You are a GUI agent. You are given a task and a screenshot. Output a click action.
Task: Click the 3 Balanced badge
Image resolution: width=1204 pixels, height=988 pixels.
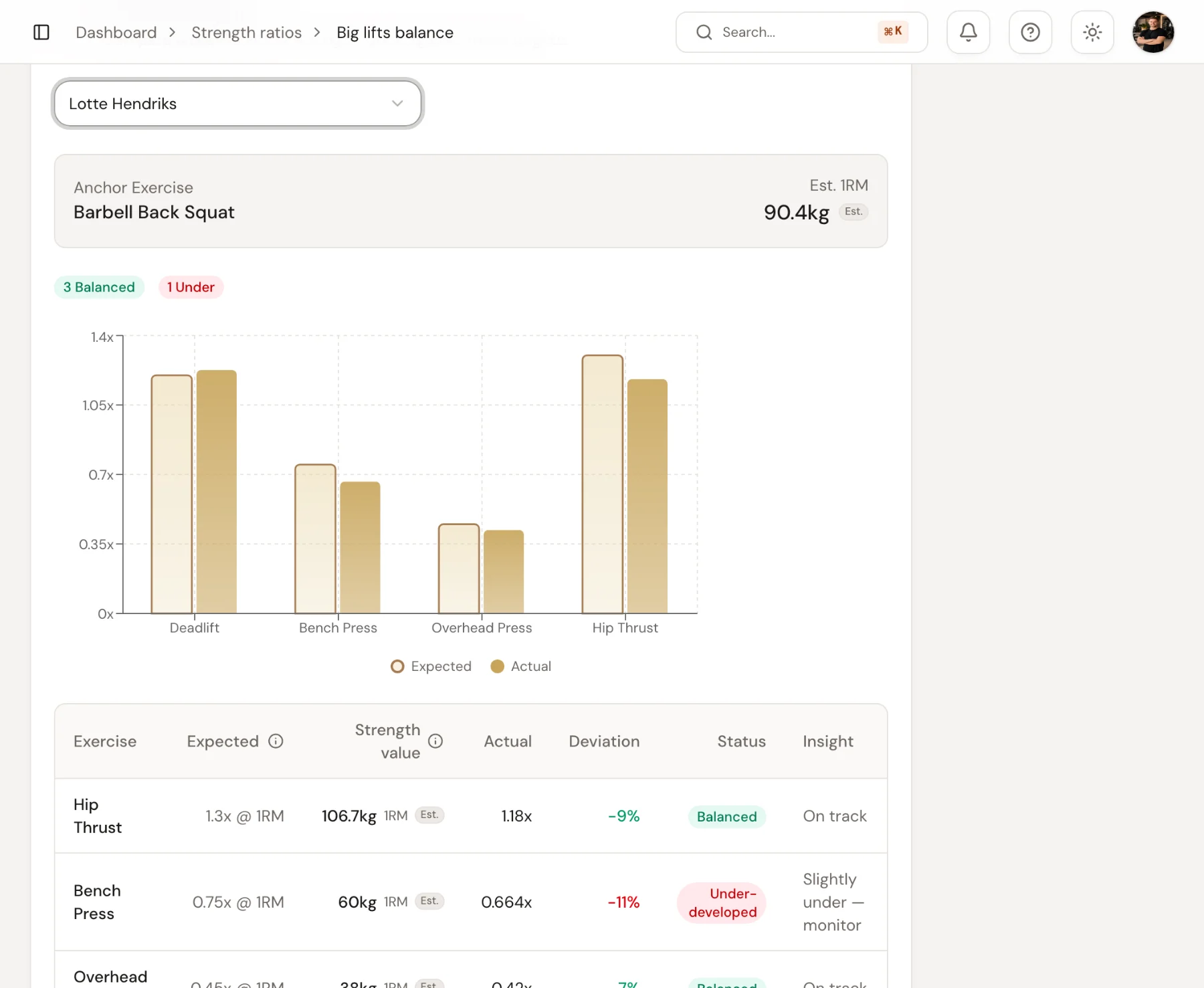(x=99, y=287)
